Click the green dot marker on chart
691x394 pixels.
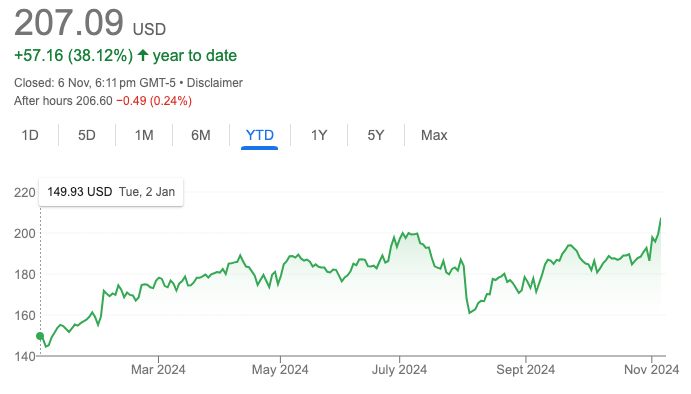(x=40, y=336)
